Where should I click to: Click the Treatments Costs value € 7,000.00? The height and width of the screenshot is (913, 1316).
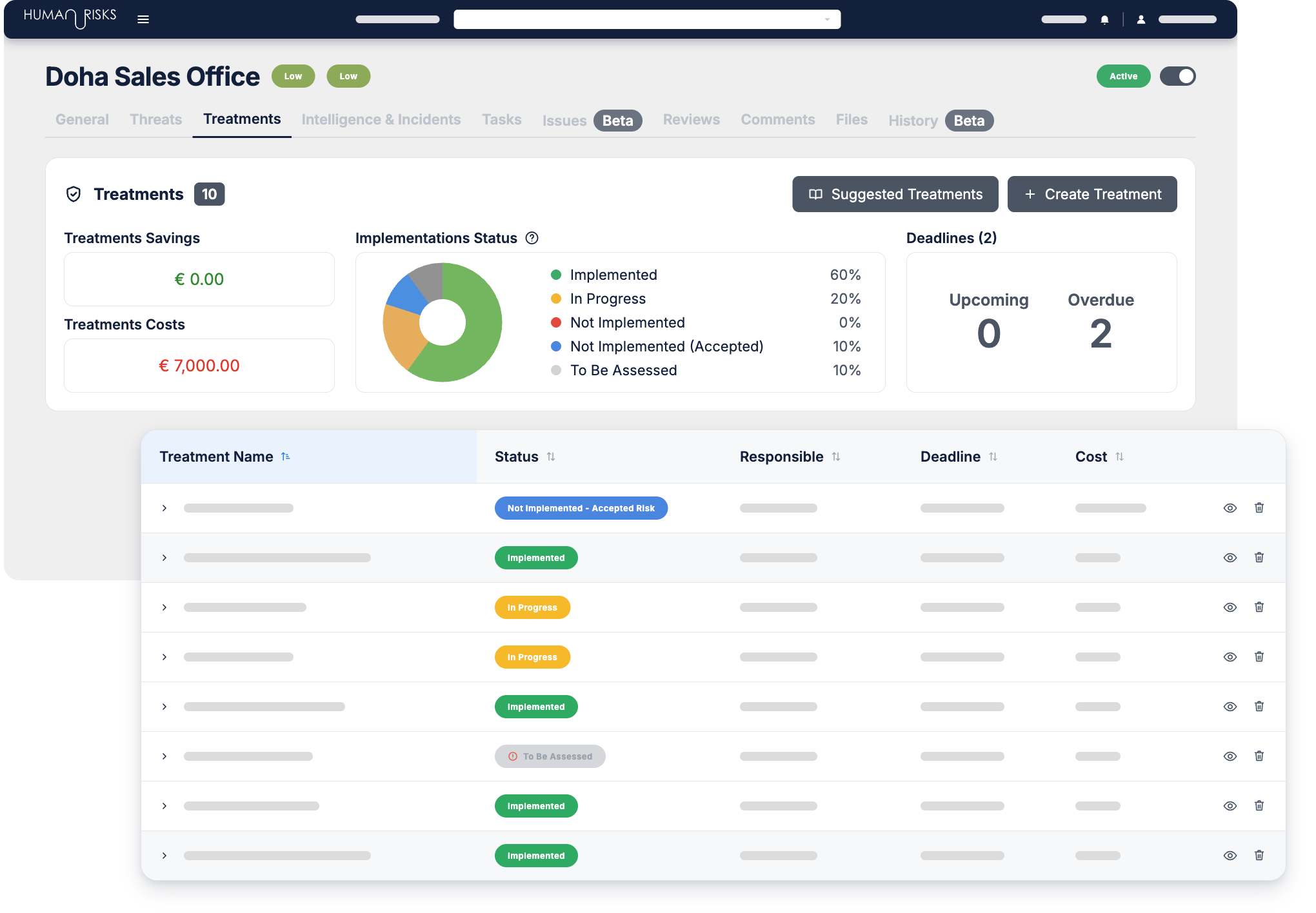pyautogui.click(x=199, y=366)
